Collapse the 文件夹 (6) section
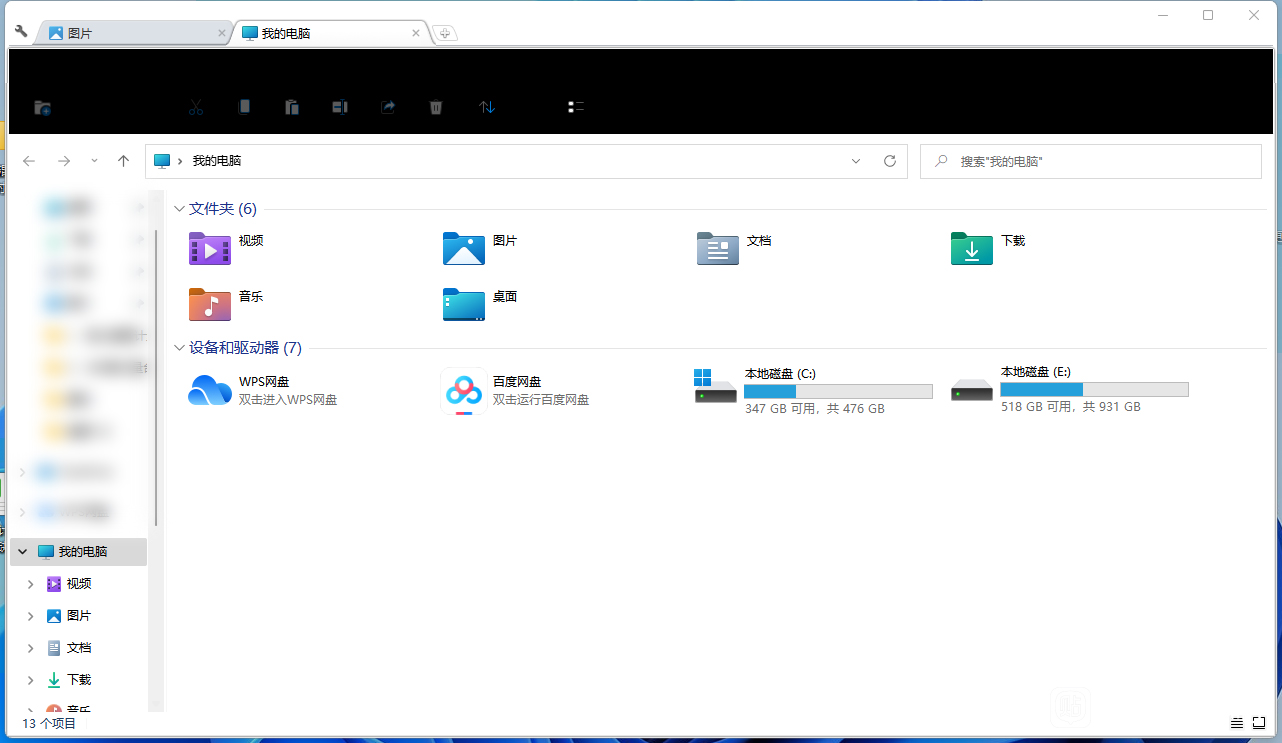 click(x=179, y=208)
